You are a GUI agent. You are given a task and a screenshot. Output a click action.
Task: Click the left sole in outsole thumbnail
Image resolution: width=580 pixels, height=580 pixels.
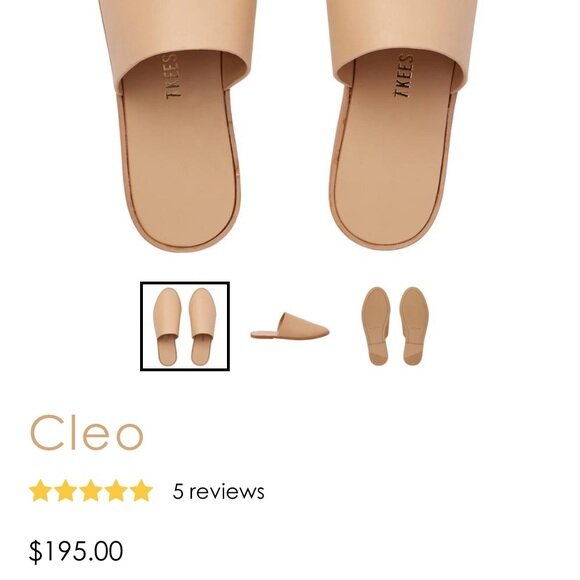[376, 326]
